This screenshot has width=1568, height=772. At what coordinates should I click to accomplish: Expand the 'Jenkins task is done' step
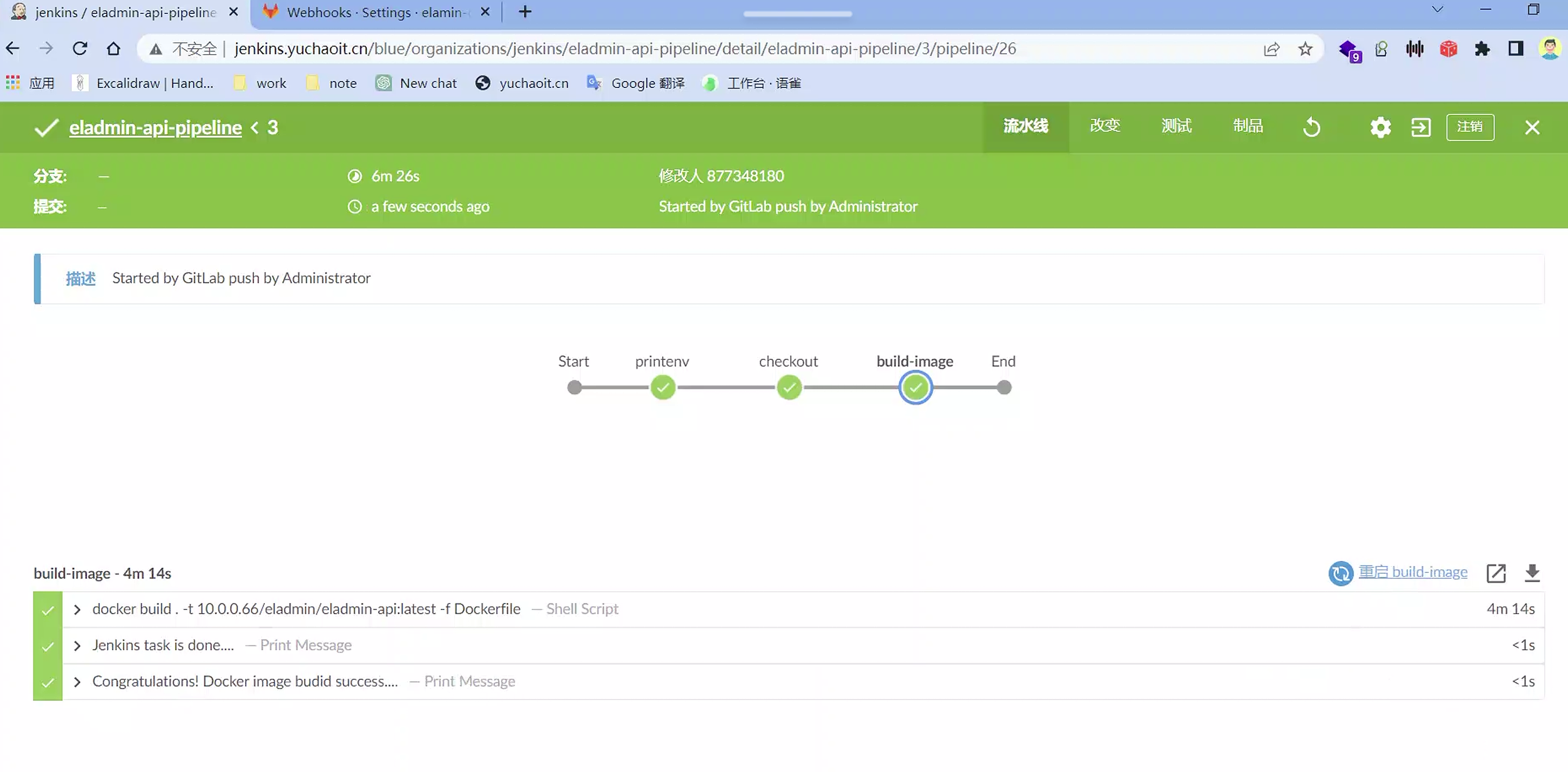[x=77, y=645]
